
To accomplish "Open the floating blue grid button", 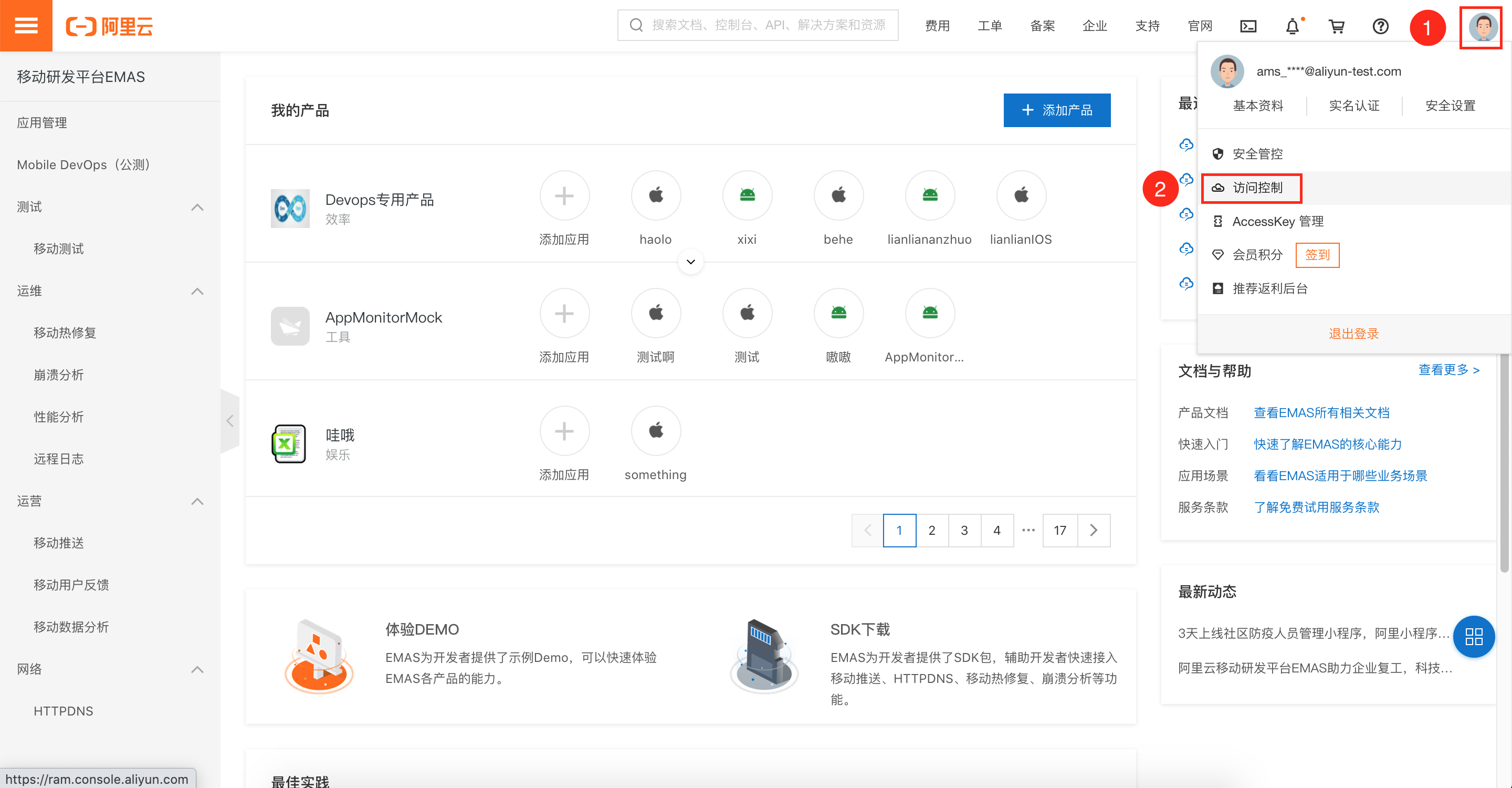I will (x=1474, y=637).
